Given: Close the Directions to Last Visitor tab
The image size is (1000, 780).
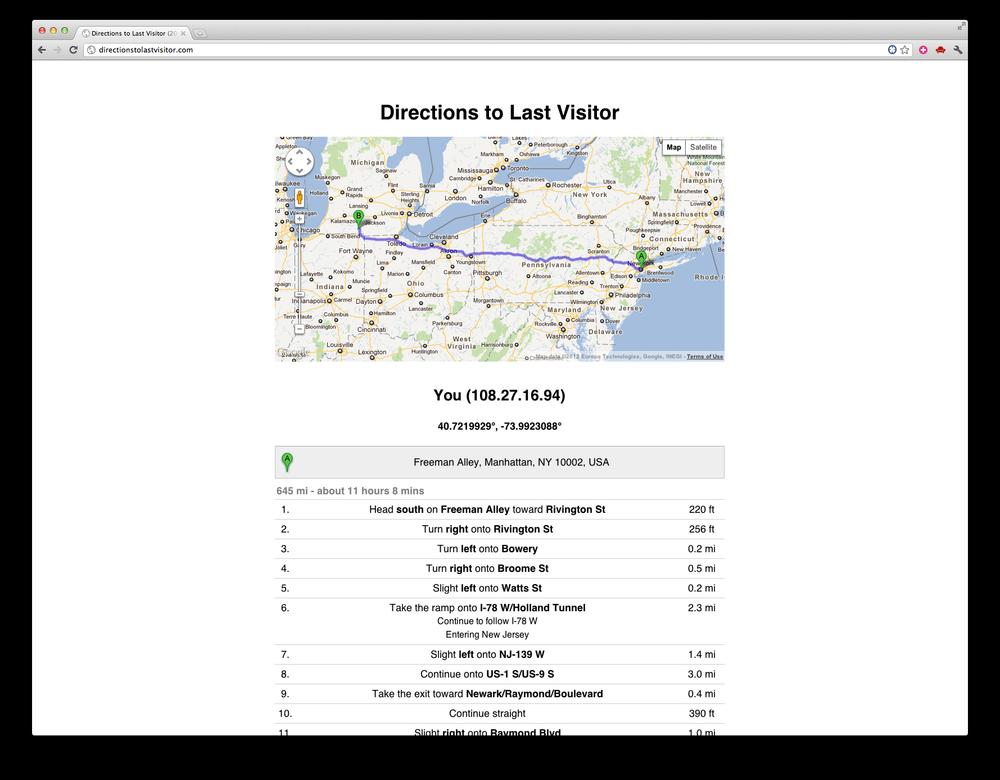Looking at the screenshot, I should point(183,33).
